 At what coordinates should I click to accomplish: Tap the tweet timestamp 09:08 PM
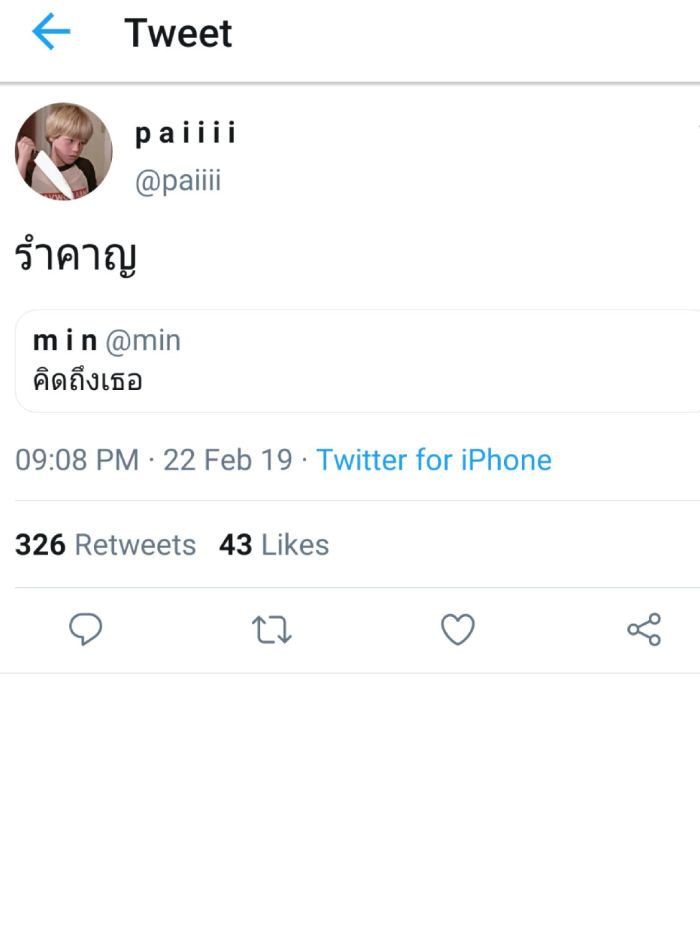click(x=77, y=460)
